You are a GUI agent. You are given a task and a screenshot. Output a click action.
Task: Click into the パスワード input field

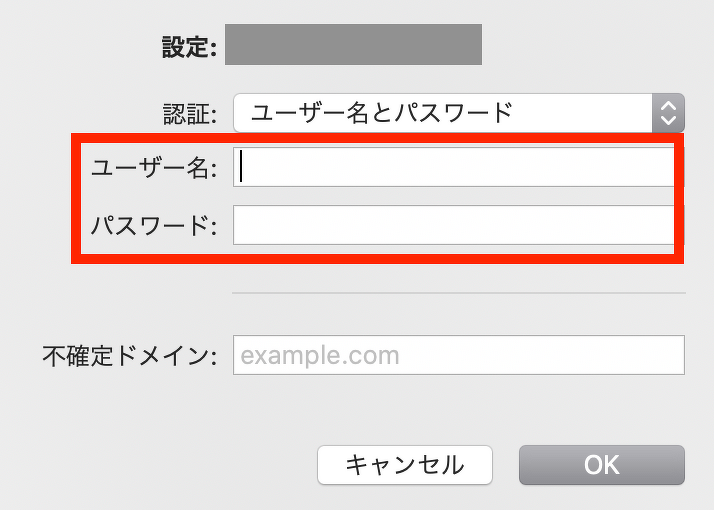[453, 225]
